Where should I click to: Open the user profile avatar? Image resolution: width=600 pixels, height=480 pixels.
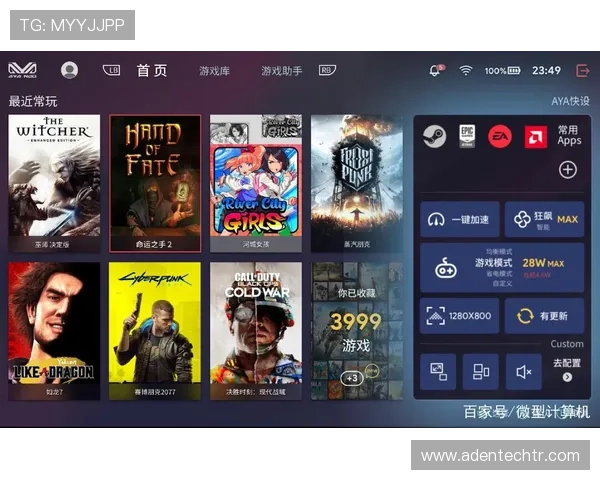pyautogui.click(x=69, y=70)
